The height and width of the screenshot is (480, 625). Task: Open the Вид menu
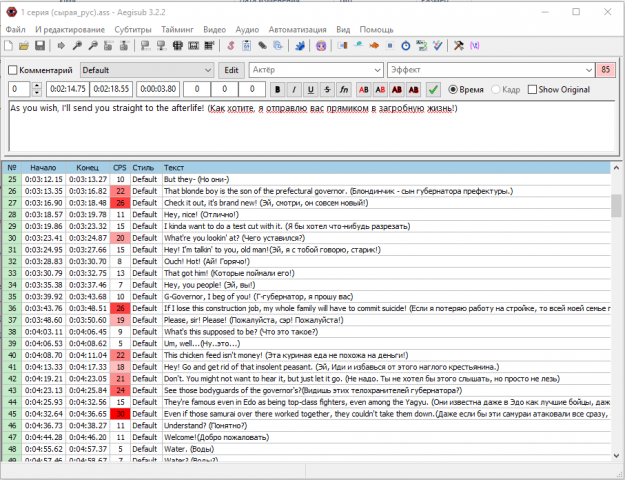pos(343,30)
